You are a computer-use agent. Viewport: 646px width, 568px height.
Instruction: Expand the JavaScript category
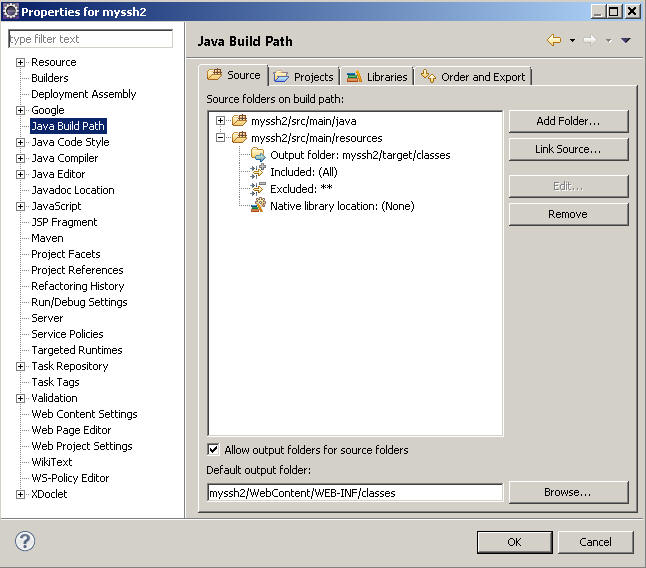[x=20, y=206]
